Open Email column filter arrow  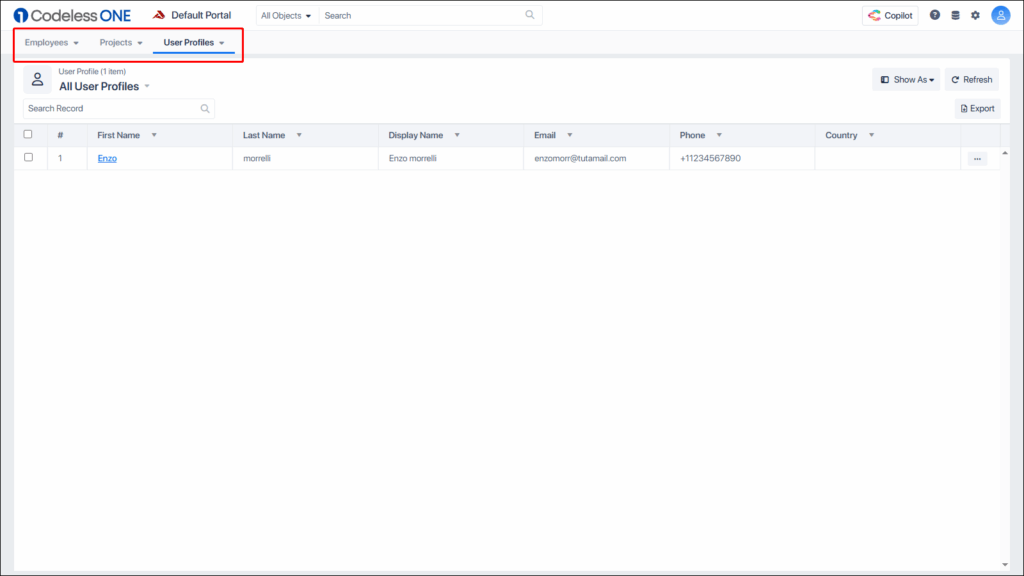point(569,135)
